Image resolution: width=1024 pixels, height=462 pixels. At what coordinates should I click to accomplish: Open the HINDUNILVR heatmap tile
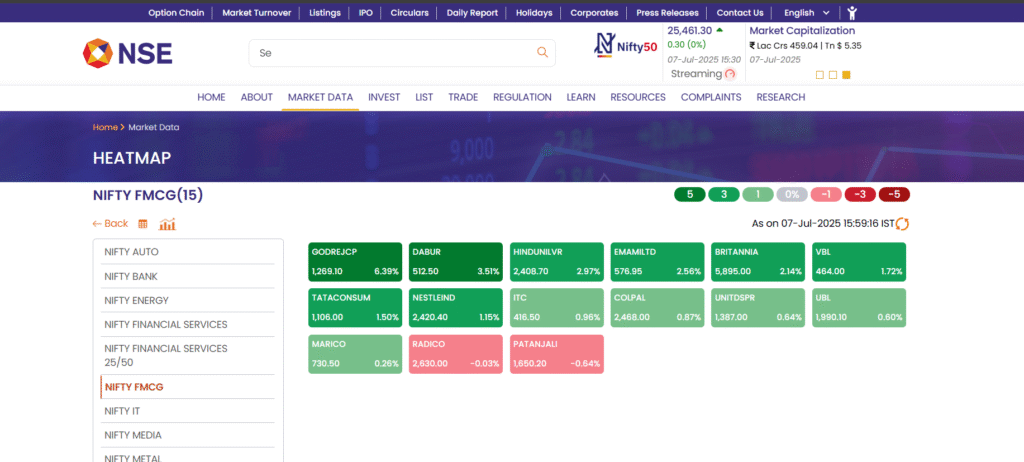click(557, 262)
